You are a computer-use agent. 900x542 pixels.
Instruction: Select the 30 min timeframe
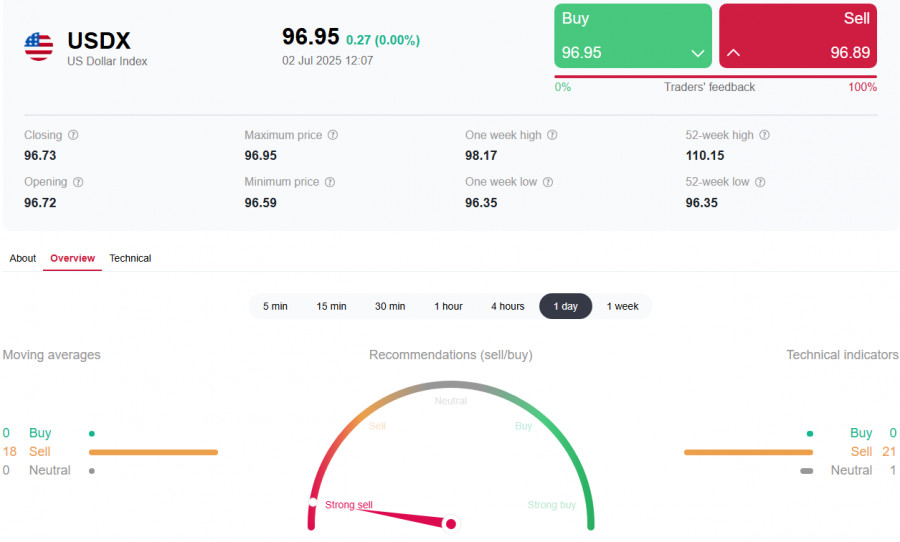pyautogui.click(x=390, y=307)
